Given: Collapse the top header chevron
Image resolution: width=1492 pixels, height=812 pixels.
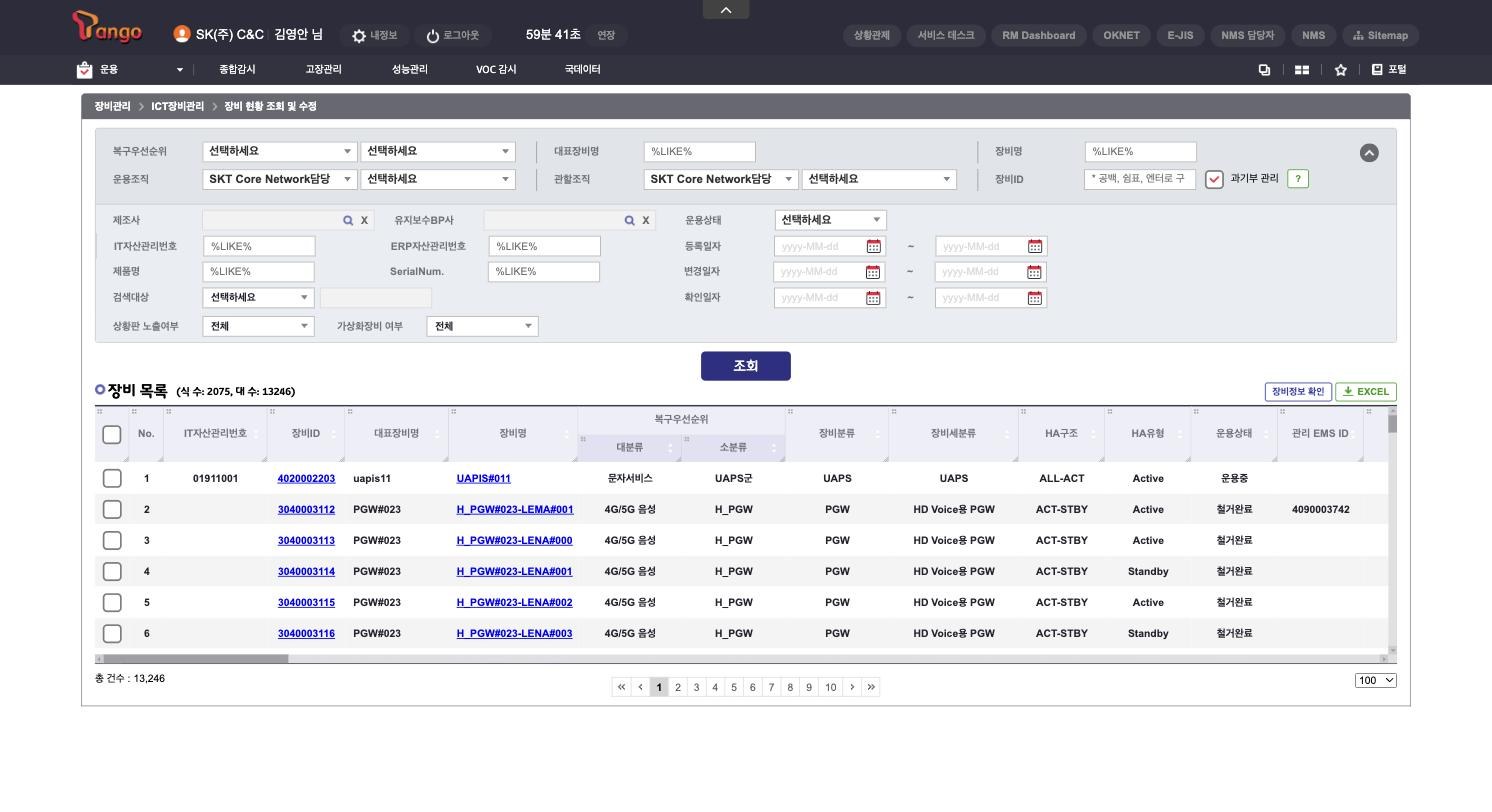Looking at the screenshot, I should pyautogui.click(x=726, y=9).
